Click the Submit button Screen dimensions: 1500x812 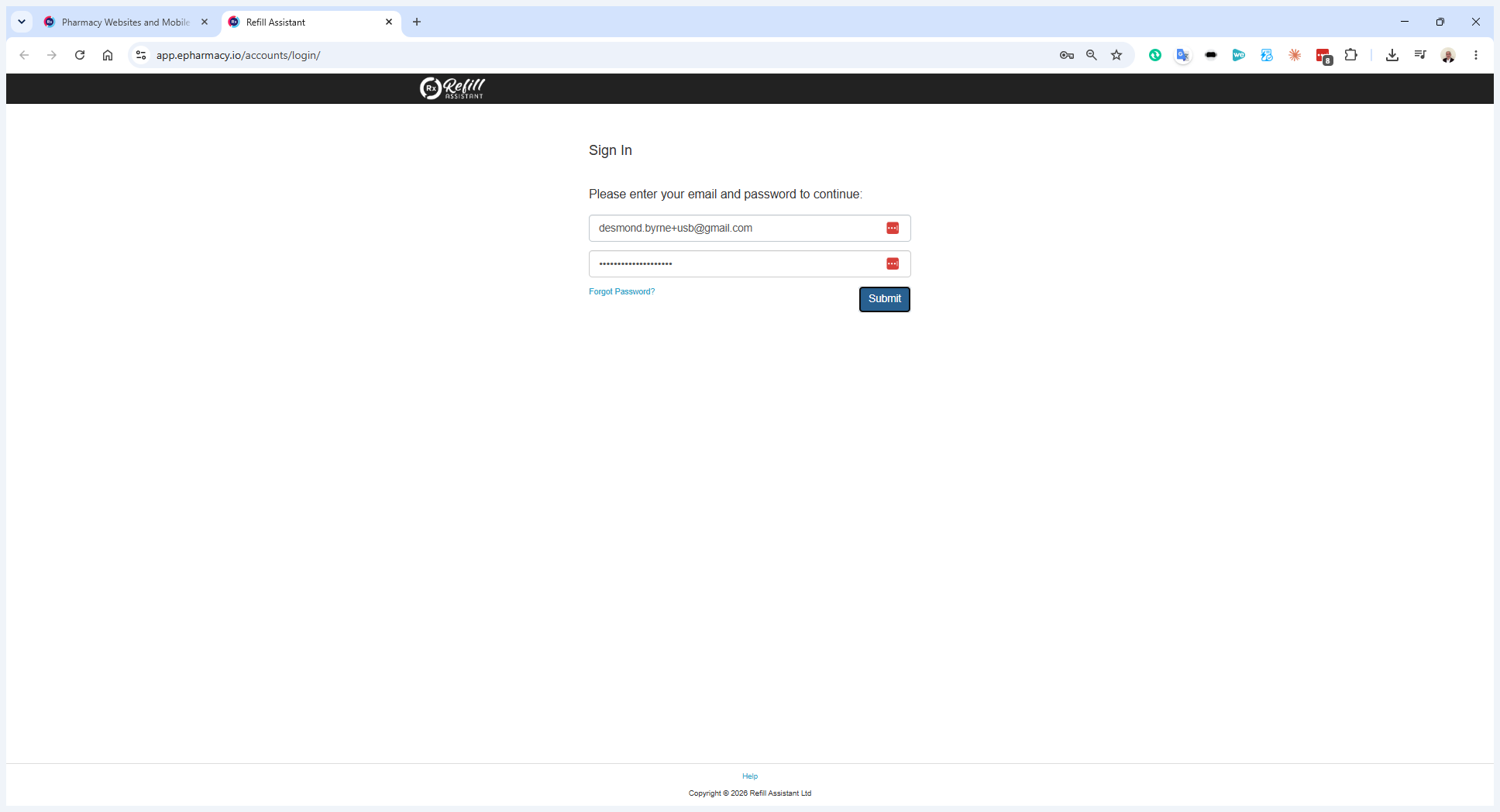[885, 299]
